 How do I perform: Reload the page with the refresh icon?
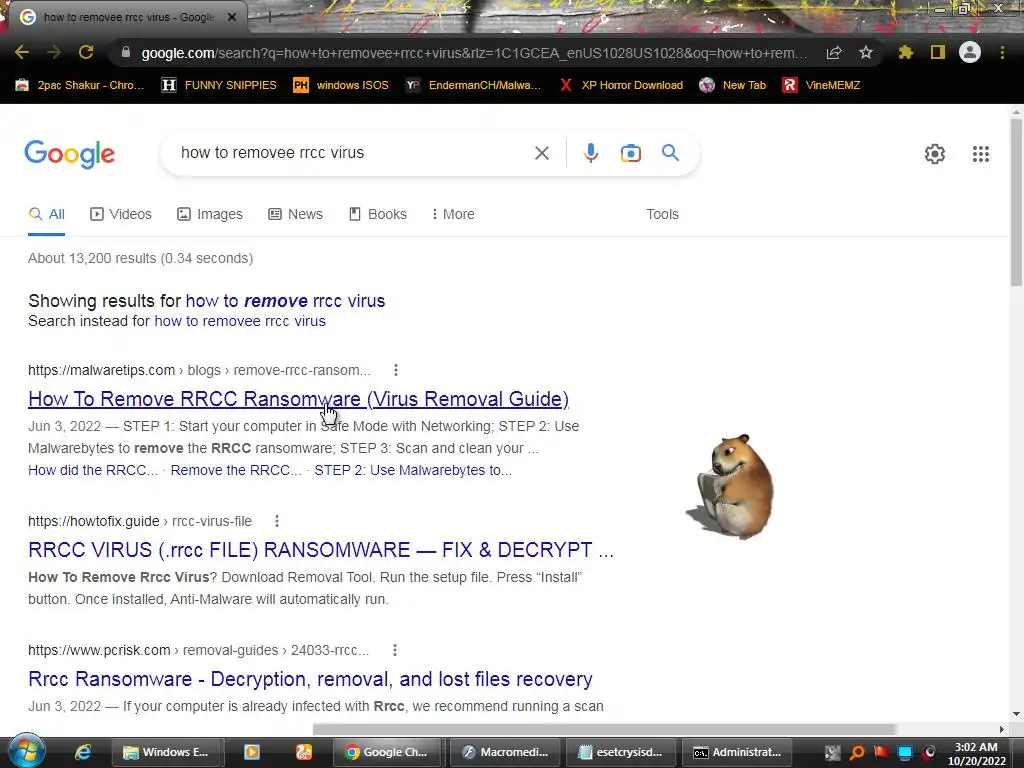click(86, 52)
